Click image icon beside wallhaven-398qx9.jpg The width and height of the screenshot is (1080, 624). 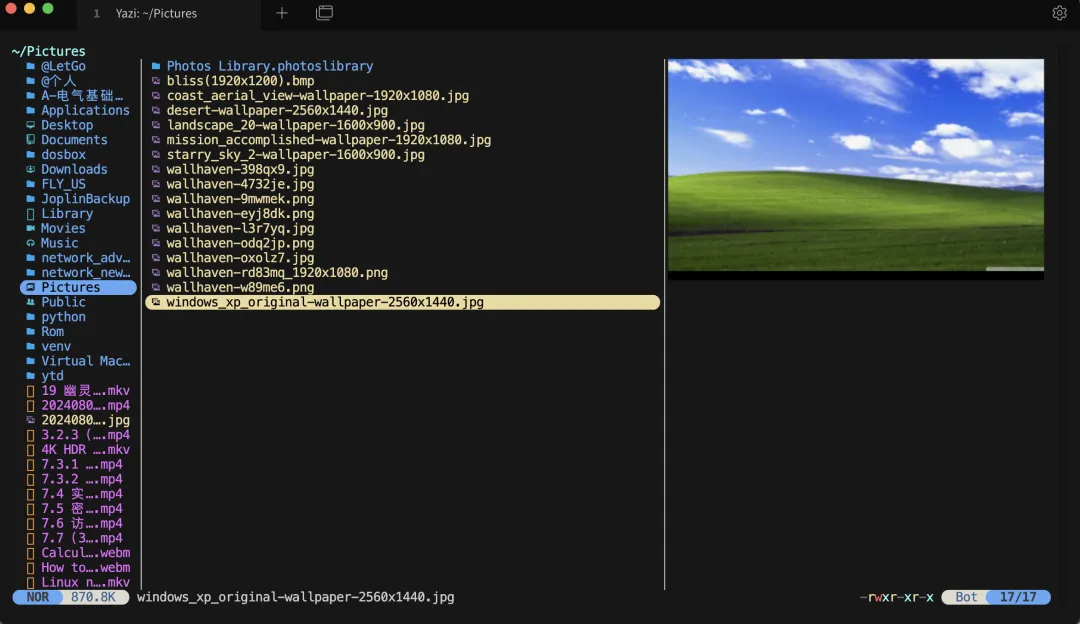pos(156,169)
